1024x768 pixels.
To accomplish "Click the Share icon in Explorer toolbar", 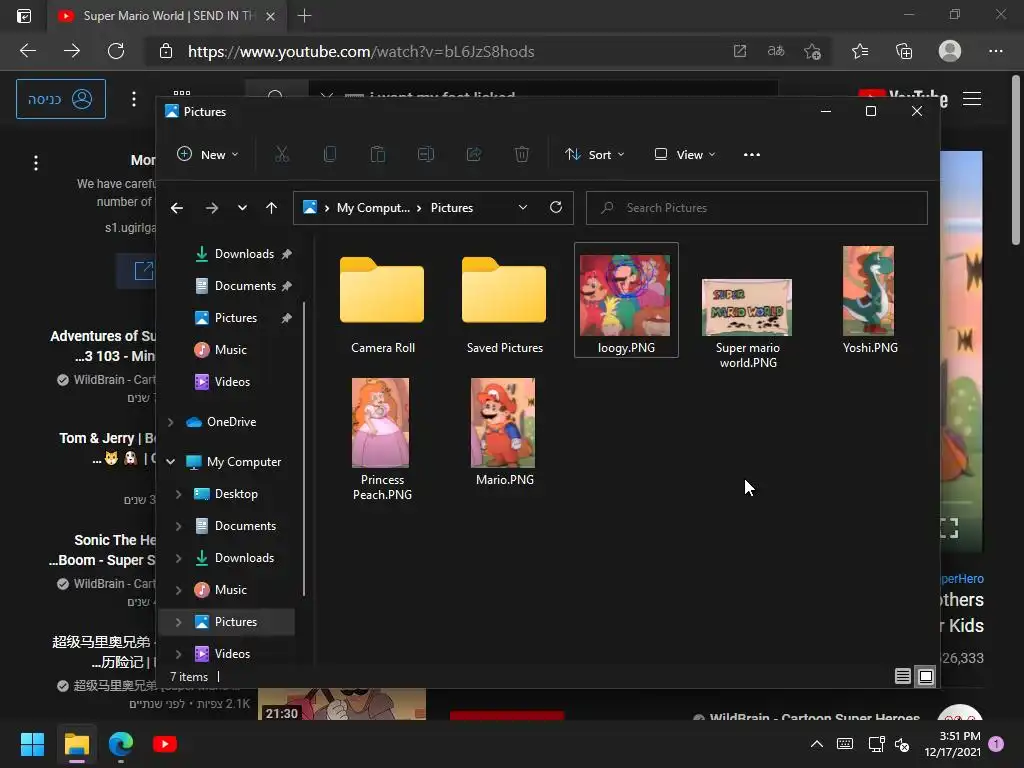I will 473,155.
